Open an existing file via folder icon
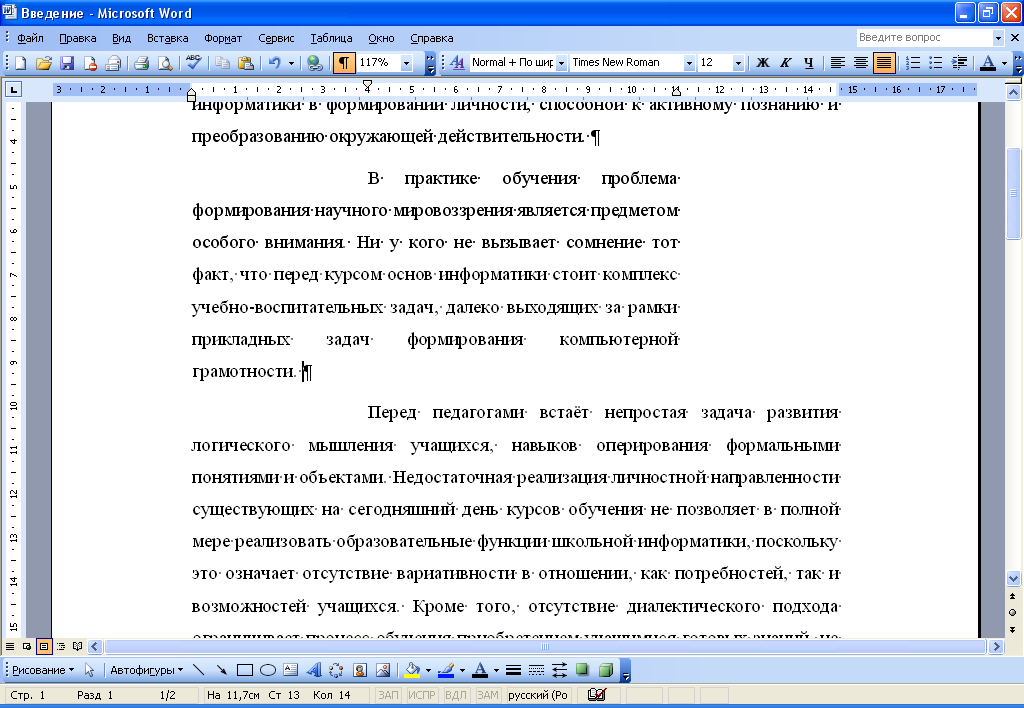Image resolution: width=1024 pixels, height=708 pixels. click(43, 63)
